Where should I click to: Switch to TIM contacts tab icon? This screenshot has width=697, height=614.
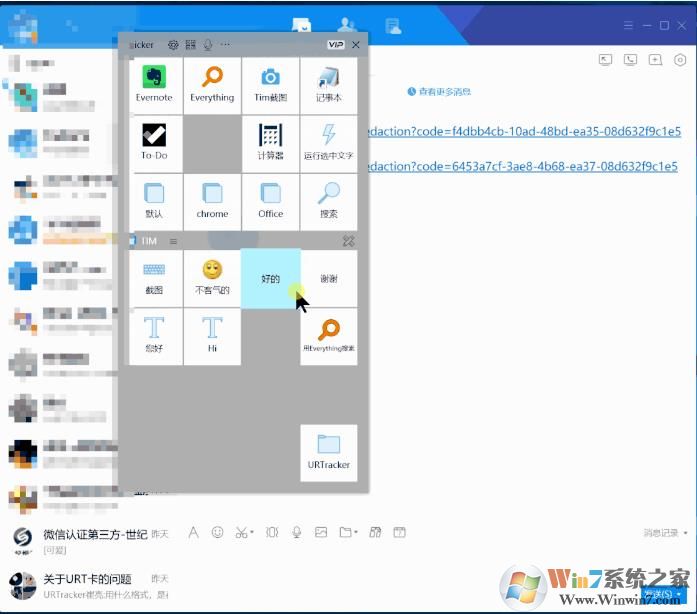coord(347,25)
